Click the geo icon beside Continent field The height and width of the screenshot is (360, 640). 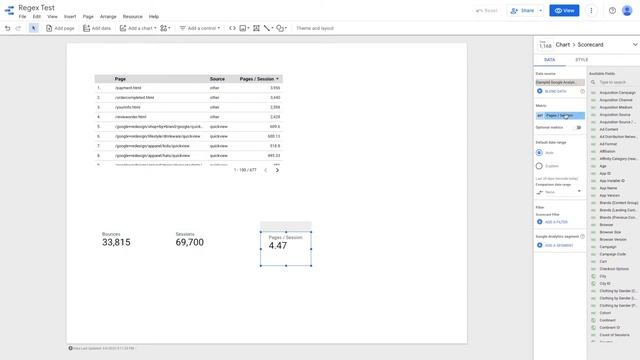coord(593,320)
